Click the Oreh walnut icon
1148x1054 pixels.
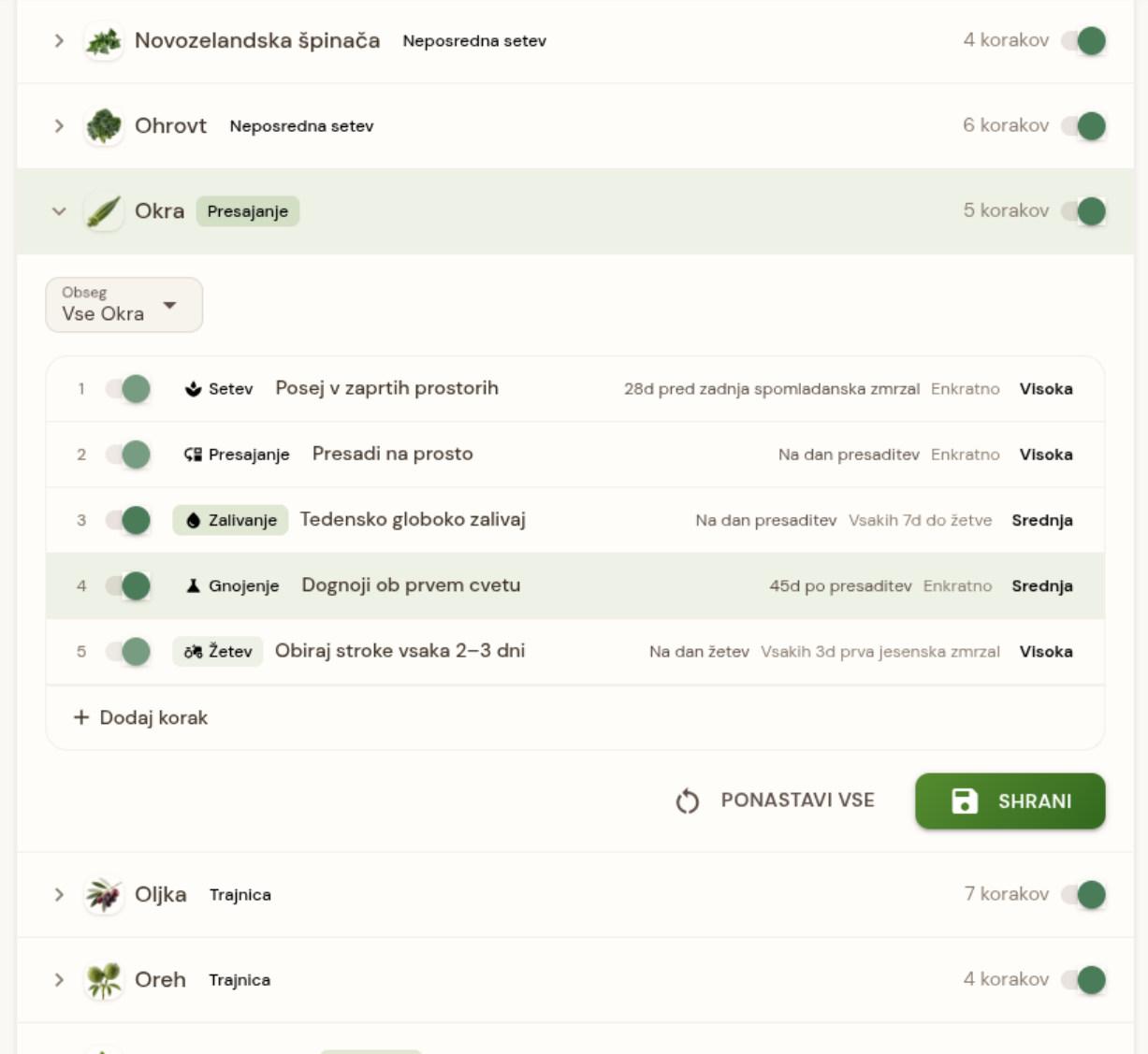point(103,980)
